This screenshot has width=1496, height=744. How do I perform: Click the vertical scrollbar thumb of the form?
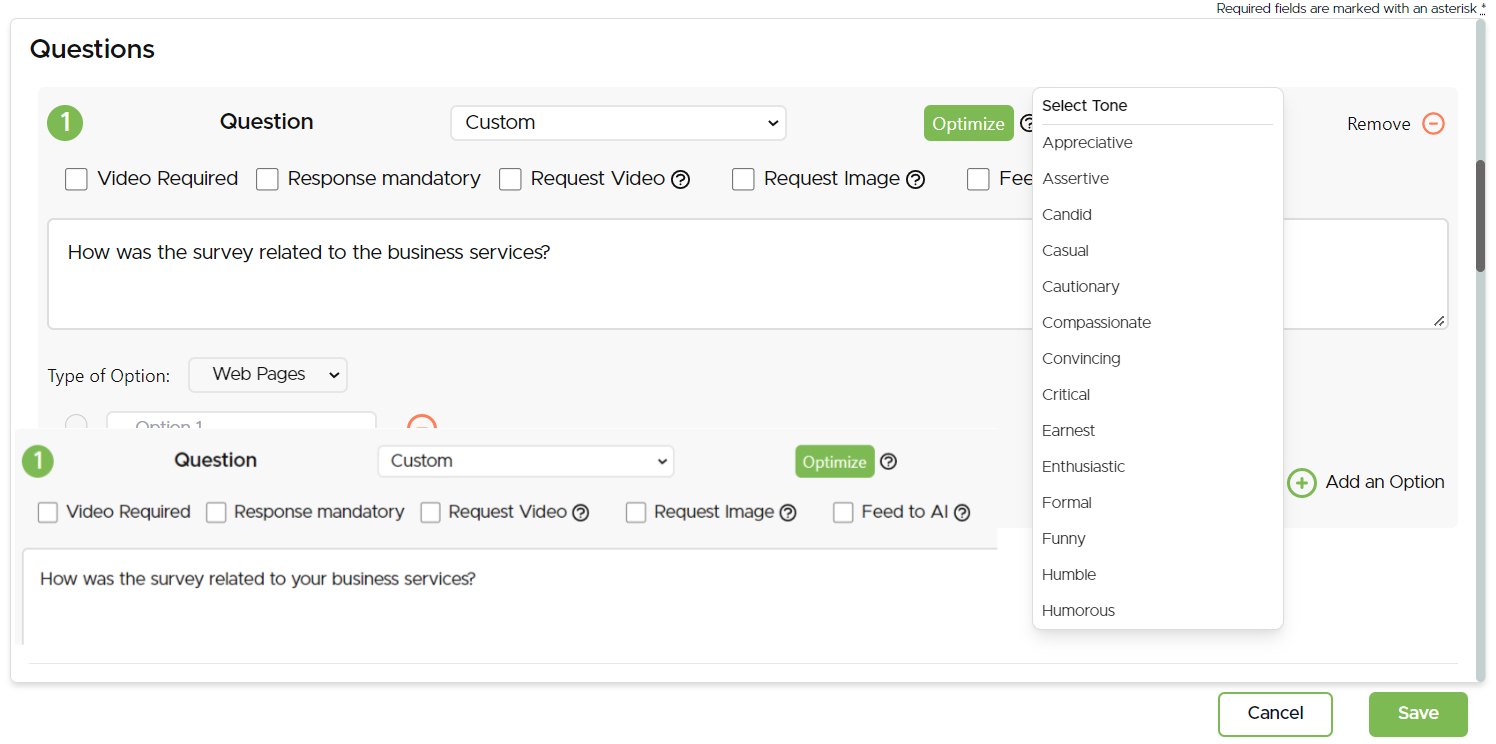pos(1481,215)
